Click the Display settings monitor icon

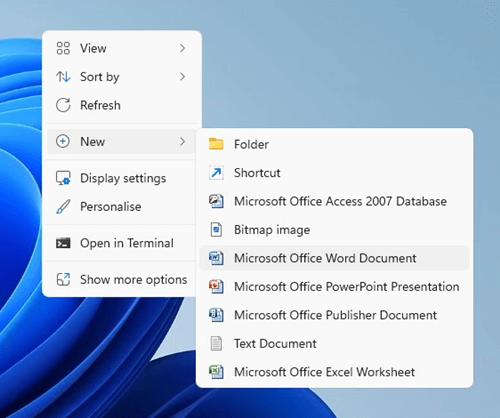point(63,178)
